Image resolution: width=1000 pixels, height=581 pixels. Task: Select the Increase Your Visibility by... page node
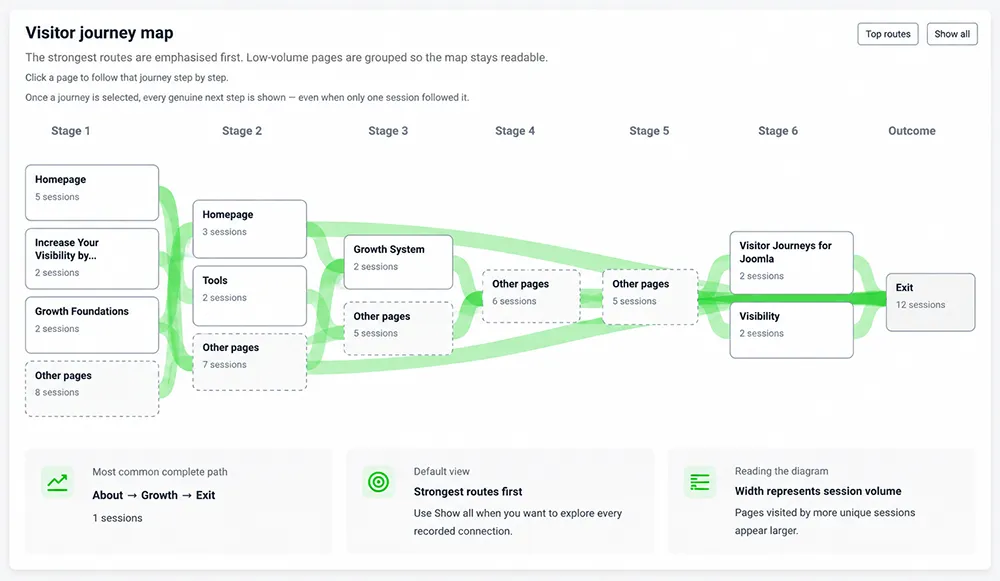92,258
